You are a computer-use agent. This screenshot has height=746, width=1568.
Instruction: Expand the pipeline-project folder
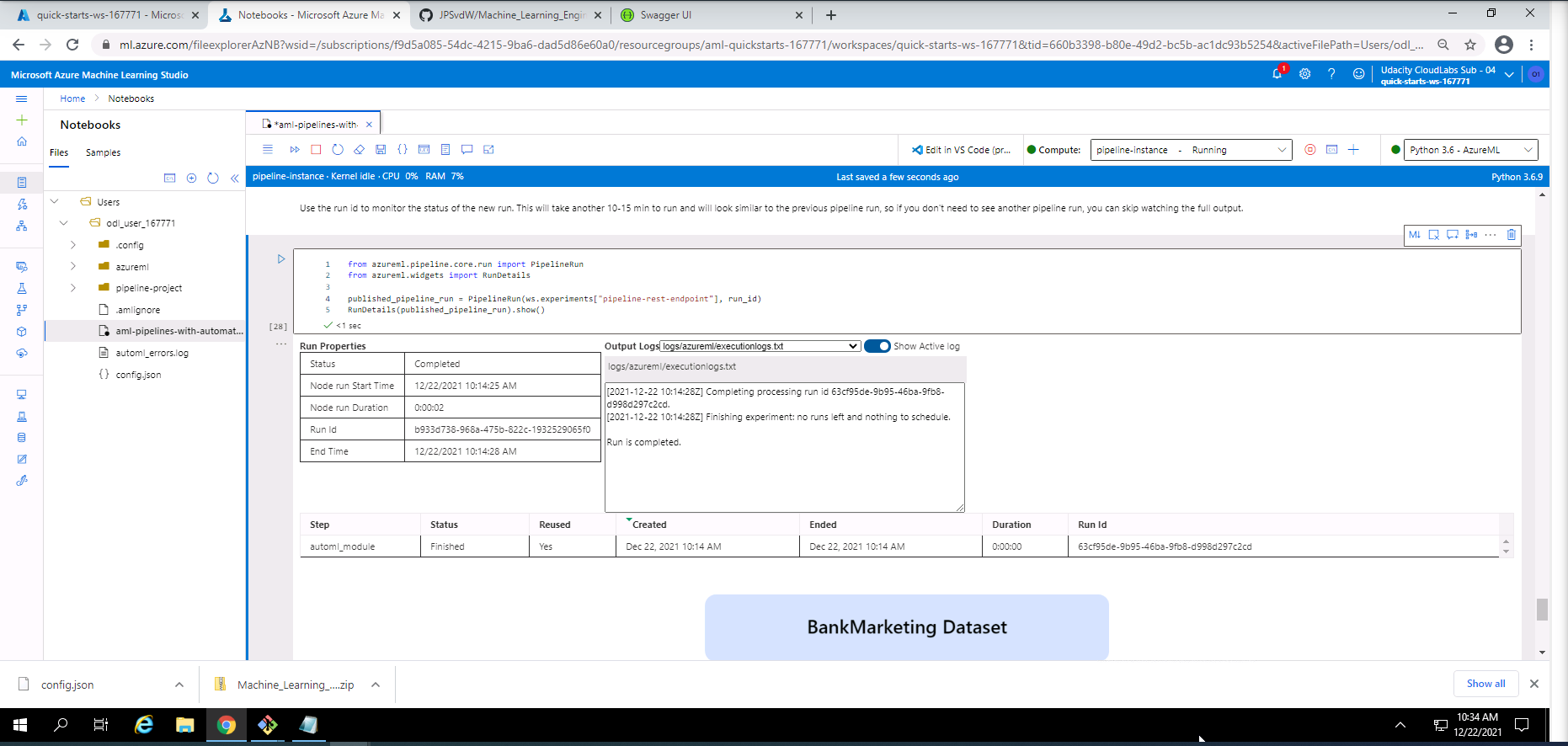pyautogui.click(x=73, y=288)
